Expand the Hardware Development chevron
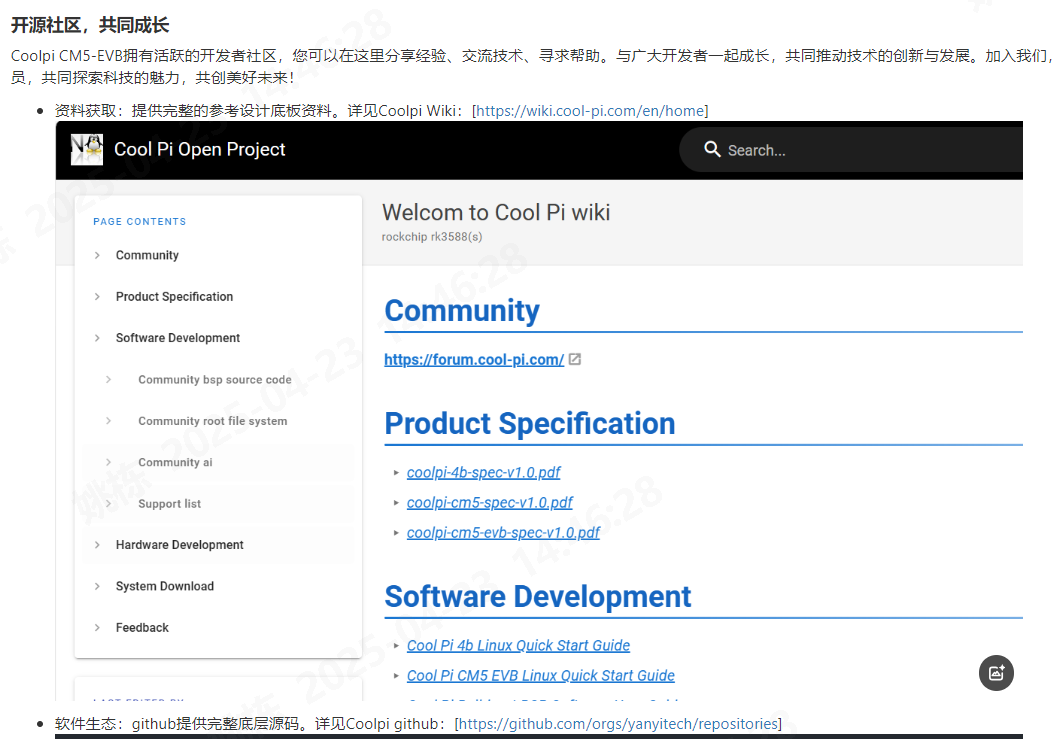 click(97, 545)
